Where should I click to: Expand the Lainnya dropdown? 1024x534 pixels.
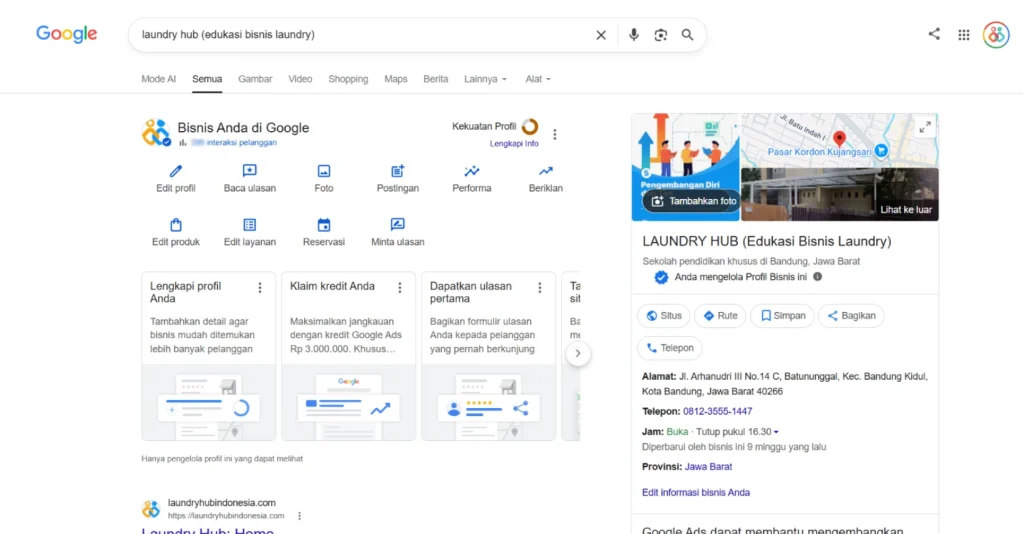485,79
